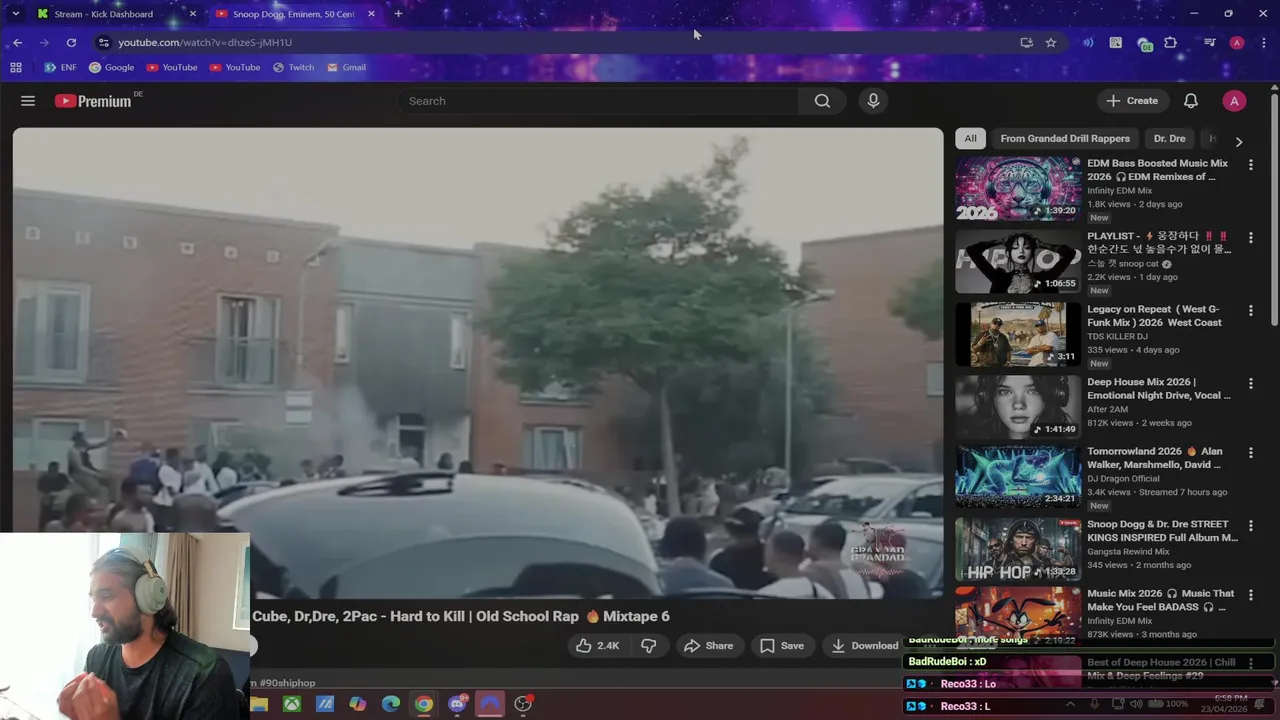The width and height of the screenshot is (1280, 720).
Task: Reload the page
Action: coord(71,42)
